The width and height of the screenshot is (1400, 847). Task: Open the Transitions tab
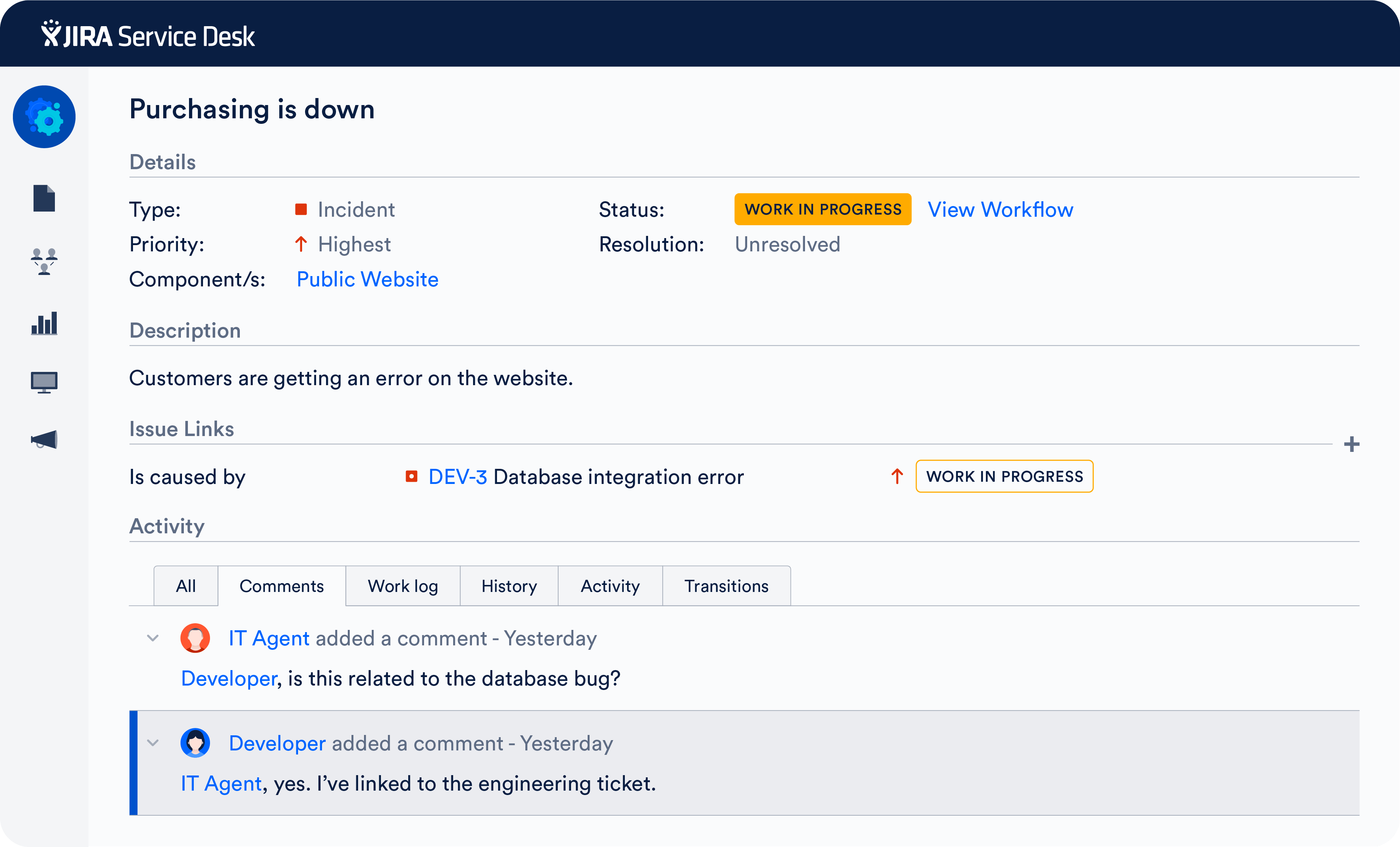click(x=725, y=586)
